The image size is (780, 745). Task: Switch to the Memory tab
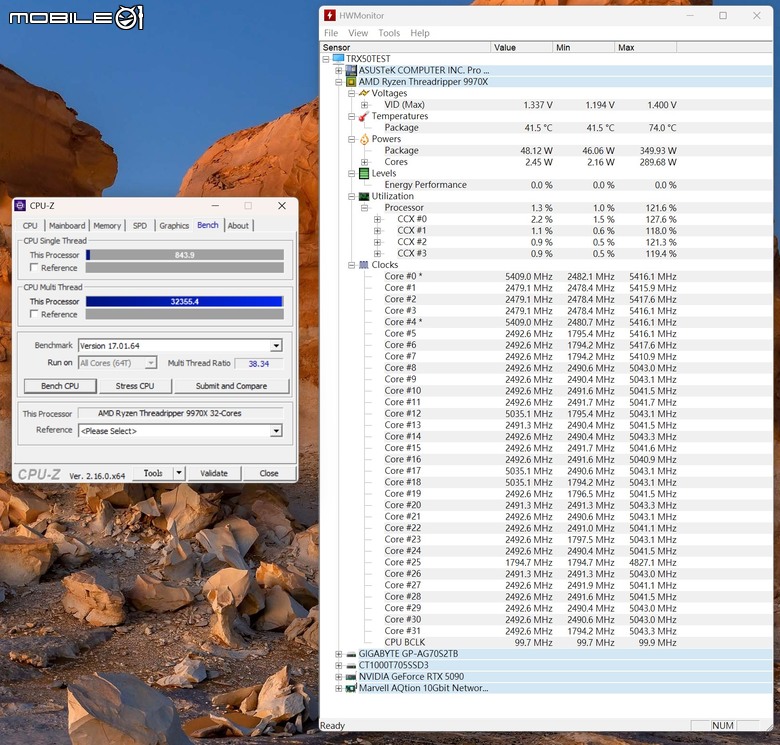pos(107,225)
